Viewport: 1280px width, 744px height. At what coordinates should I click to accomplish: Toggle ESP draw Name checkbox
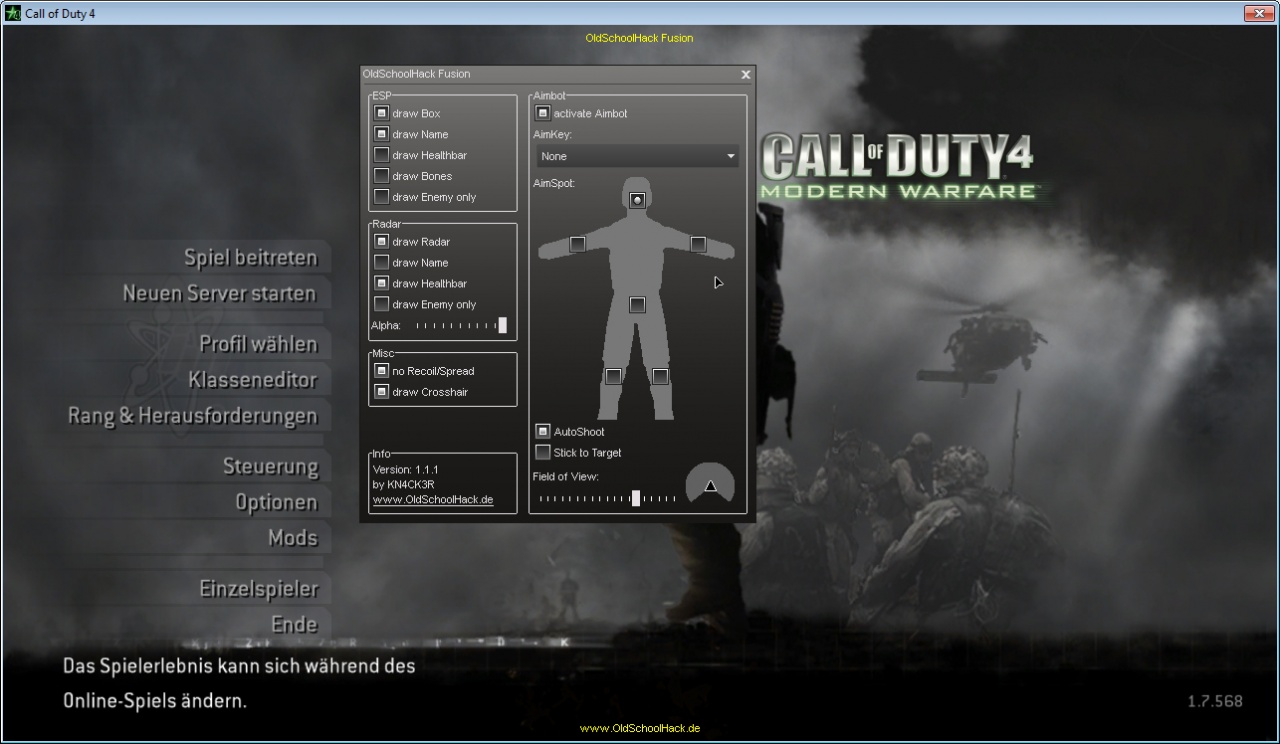[x=381, y=135]
